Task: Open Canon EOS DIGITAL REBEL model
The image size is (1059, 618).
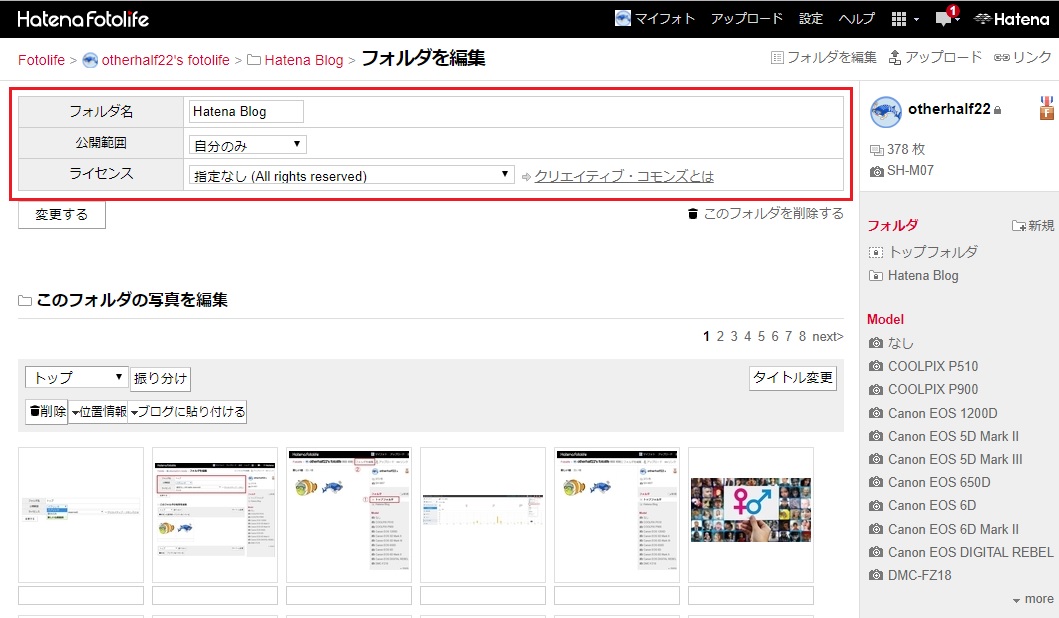Action: tap(971, 552)
